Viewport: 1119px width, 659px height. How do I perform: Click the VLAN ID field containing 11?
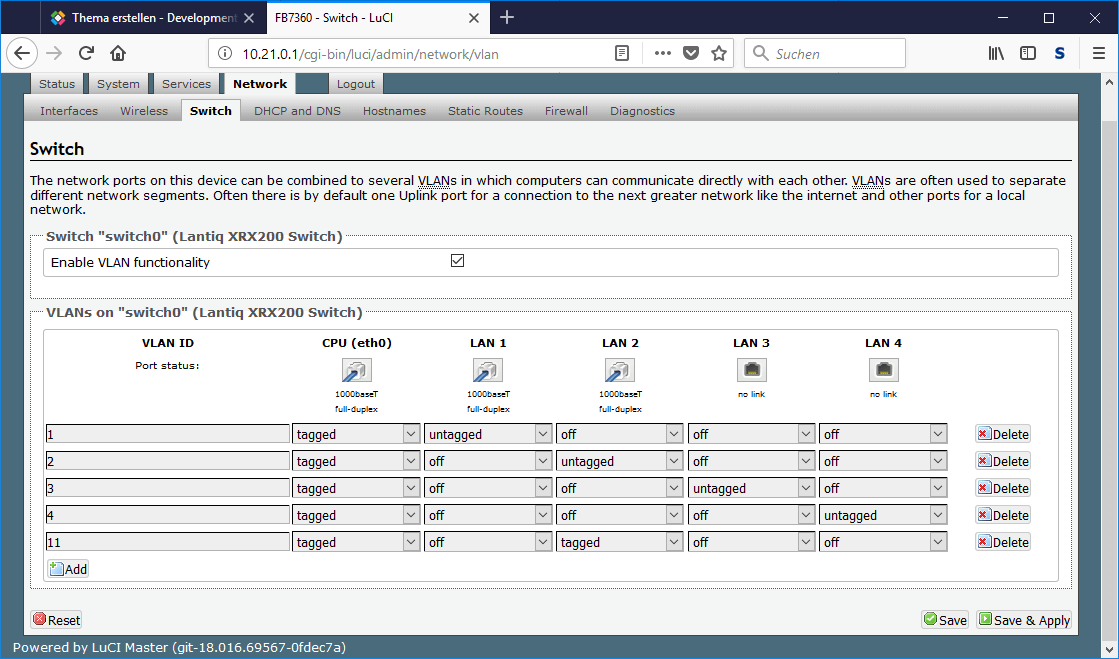[x=167, y=542]
